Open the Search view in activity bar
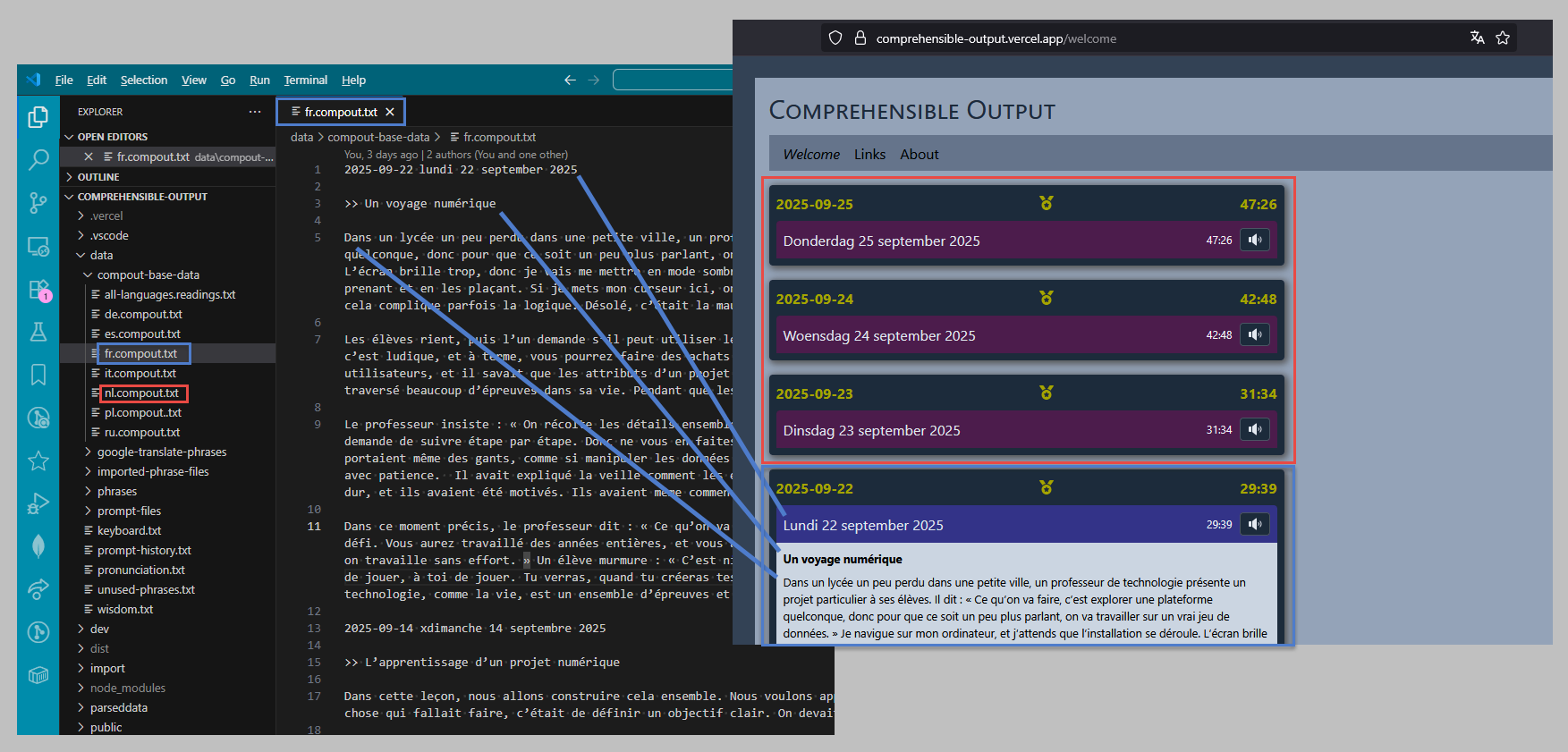 coord(38,160)
